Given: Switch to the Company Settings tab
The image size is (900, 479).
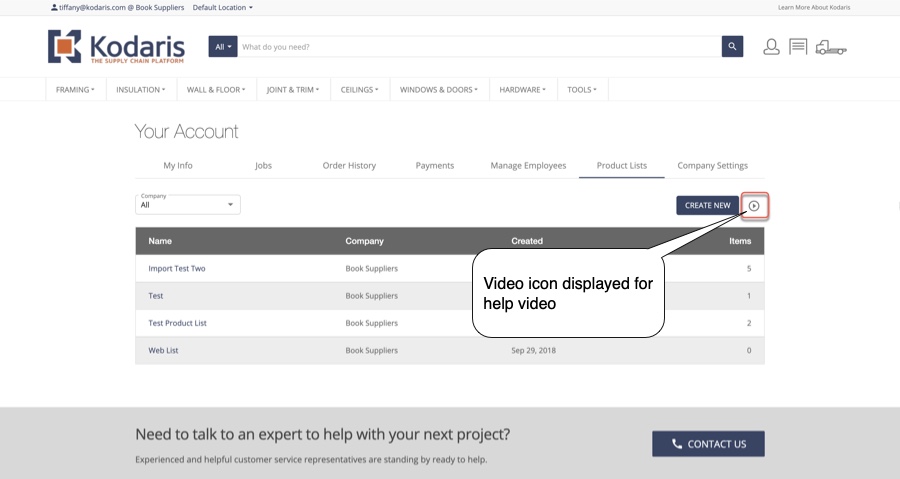Looking at the screenshot, I should pos(712,165).
